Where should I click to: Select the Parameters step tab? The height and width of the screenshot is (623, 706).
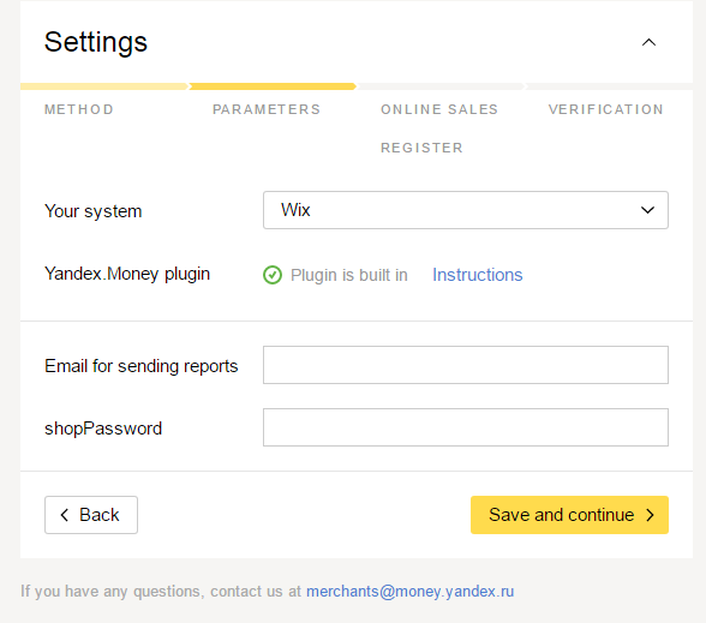267,109
